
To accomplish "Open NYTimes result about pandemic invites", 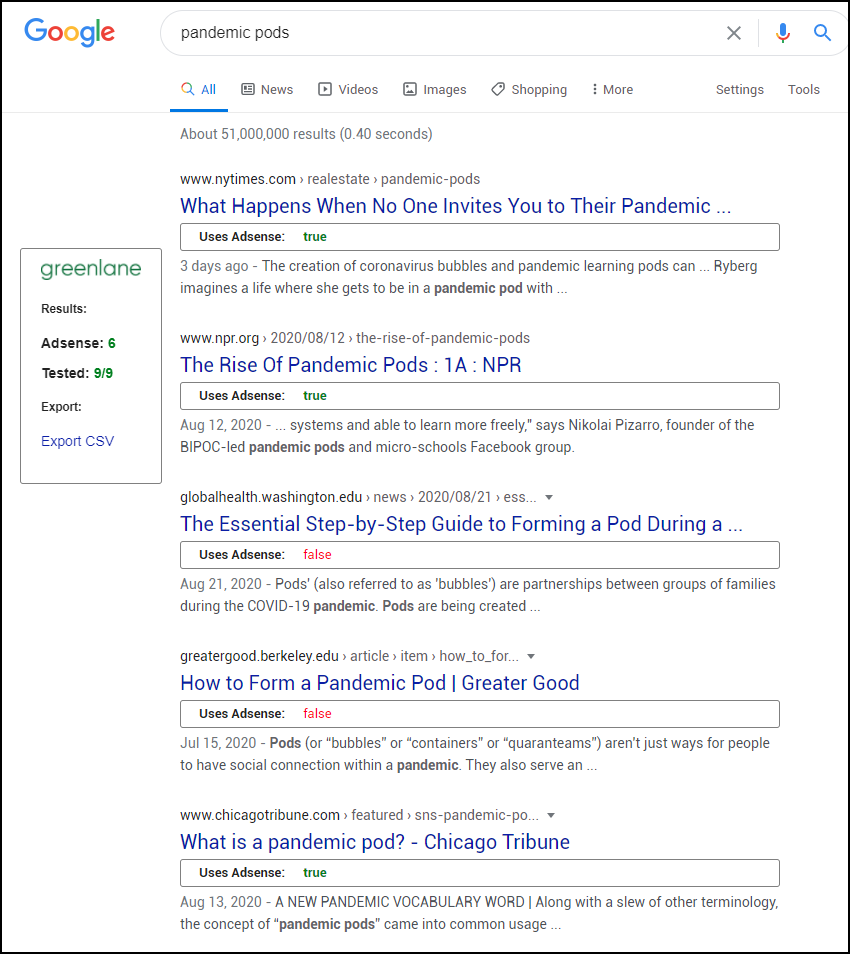I will click(455, 206).
